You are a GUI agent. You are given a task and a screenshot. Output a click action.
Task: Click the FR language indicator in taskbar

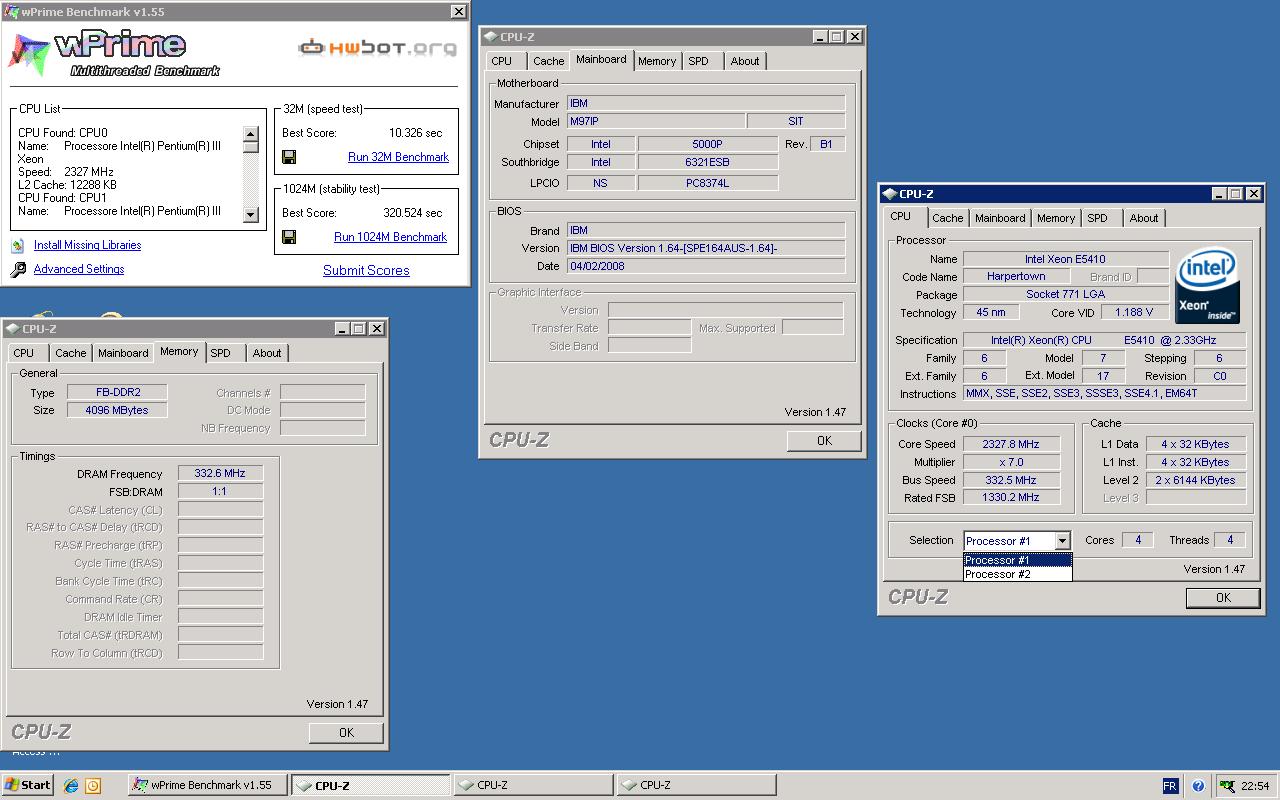1170,786
